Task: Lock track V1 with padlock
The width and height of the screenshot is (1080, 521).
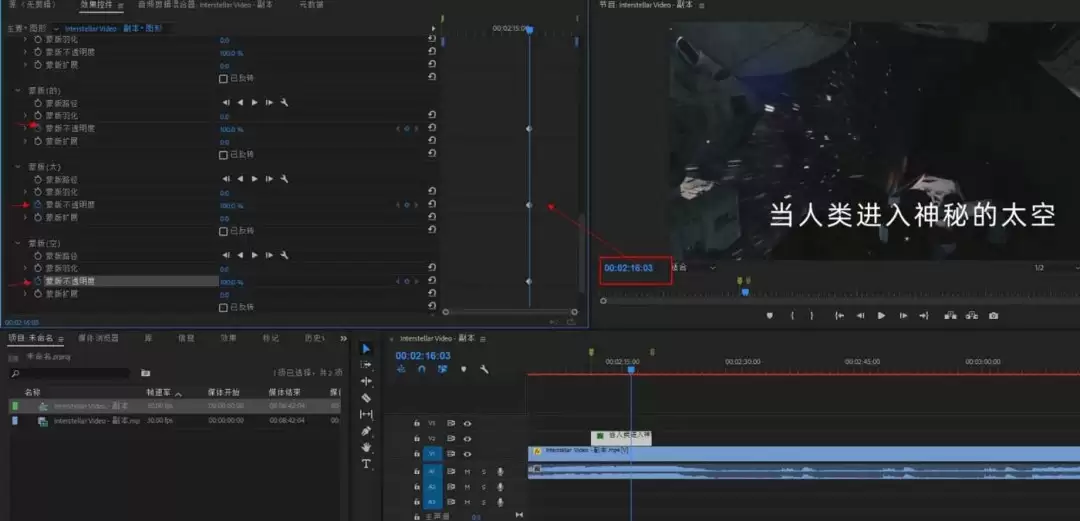Action: click(416, 454)
